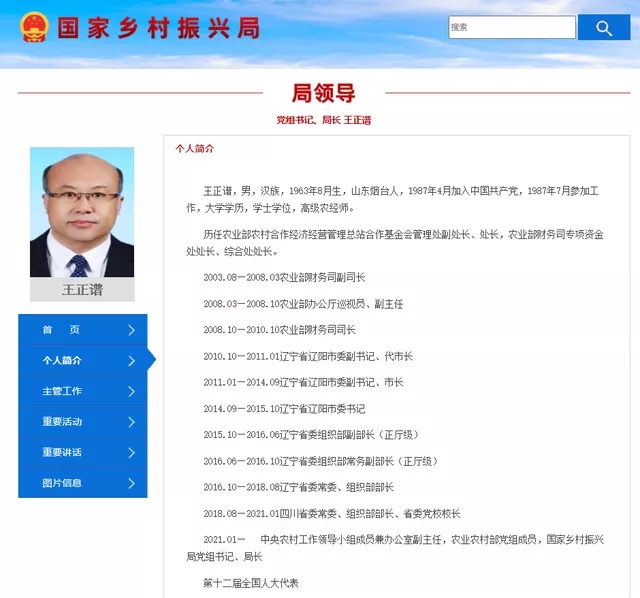Click the chevron arrow beside 主管工作
Viewport: 640px width, 598px height.
click(132, 391)
